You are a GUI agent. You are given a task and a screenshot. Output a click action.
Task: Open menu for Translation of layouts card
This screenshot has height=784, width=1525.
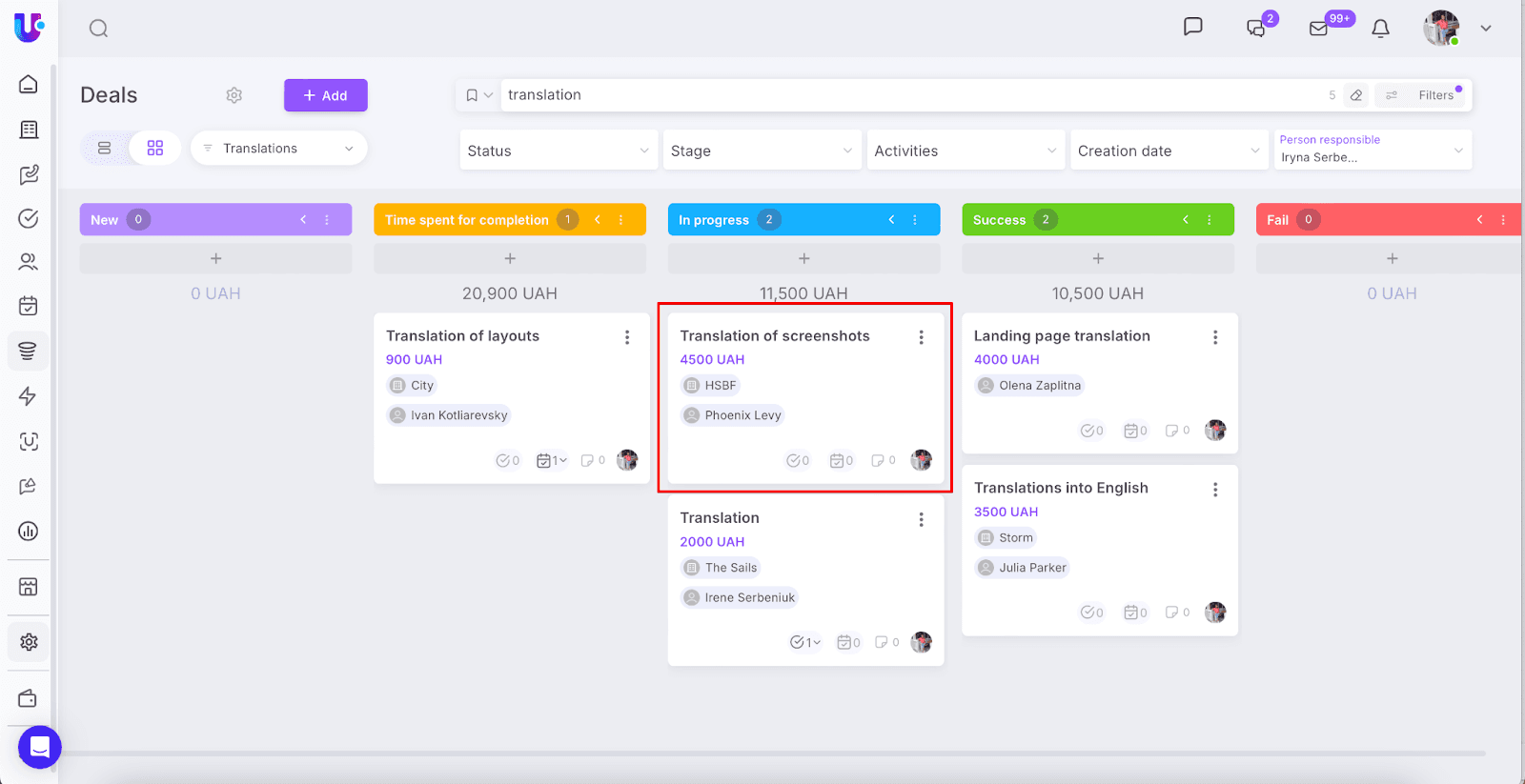(x=627, y=337)
